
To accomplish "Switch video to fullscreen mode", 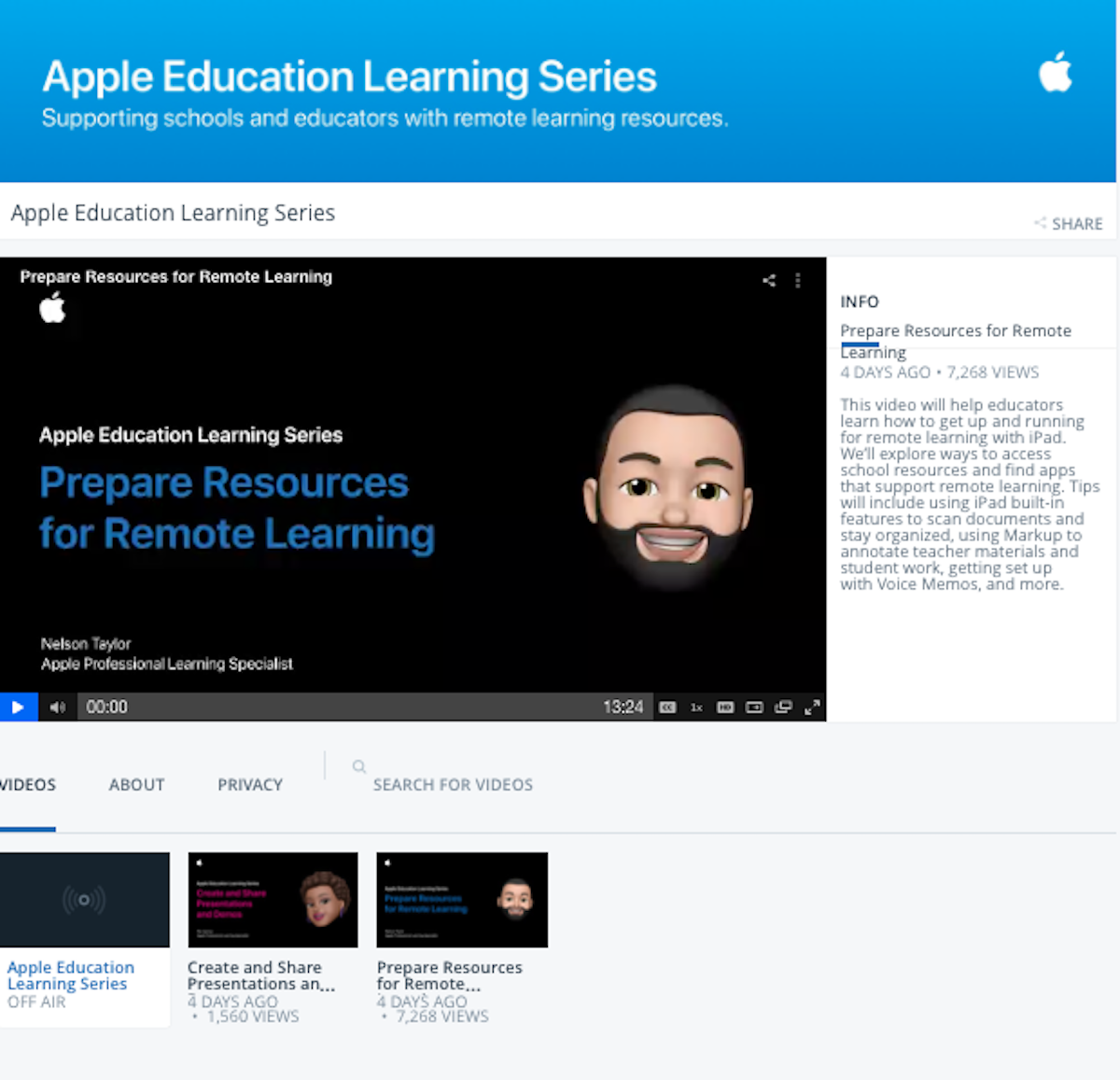I will point(812,707).
